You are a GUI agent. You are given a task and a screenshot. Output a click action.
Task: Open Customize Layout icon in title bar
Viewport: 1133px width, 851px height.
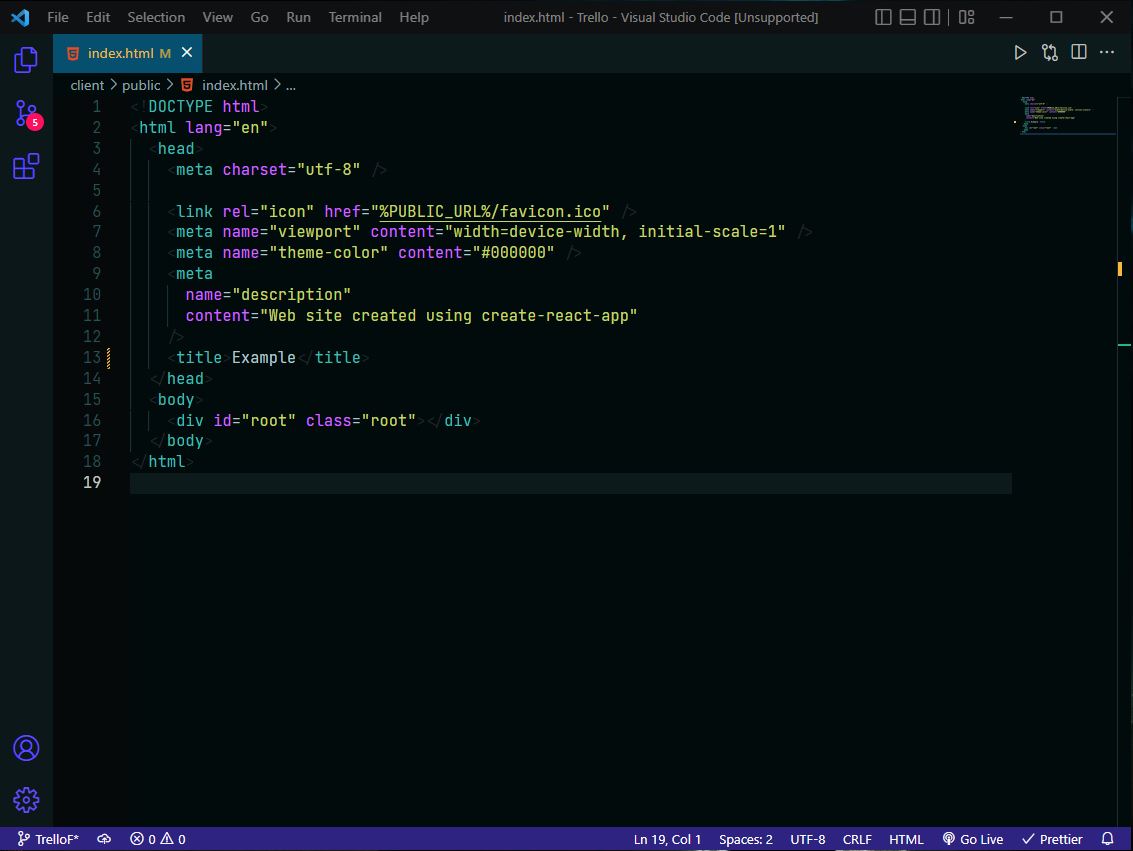pyautogui.click(x=967, y=17)
